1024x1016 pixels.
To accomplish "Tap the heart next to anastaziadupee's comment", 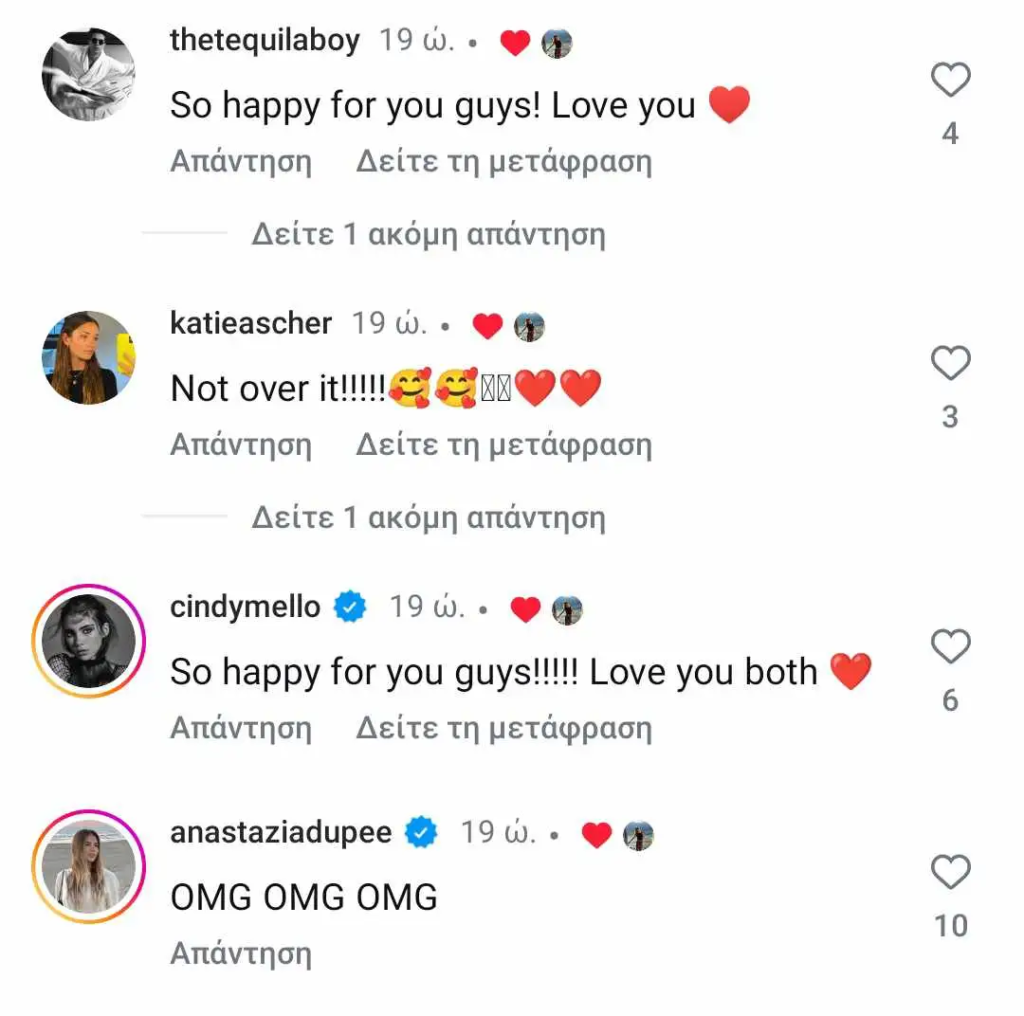I will coord(950,873).
